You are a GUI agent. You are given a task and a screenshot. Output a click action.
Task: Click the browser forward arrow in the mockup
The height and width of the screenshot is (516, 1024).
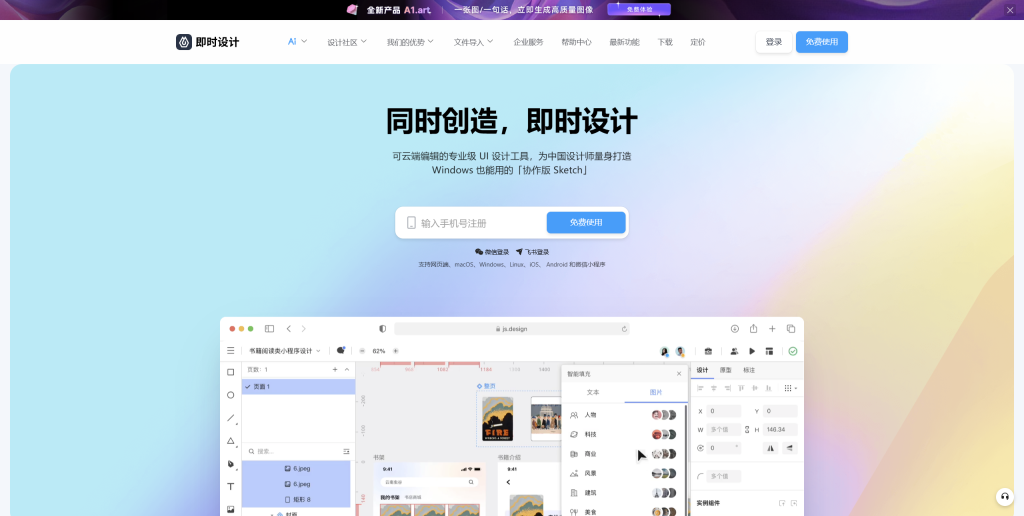304,329
